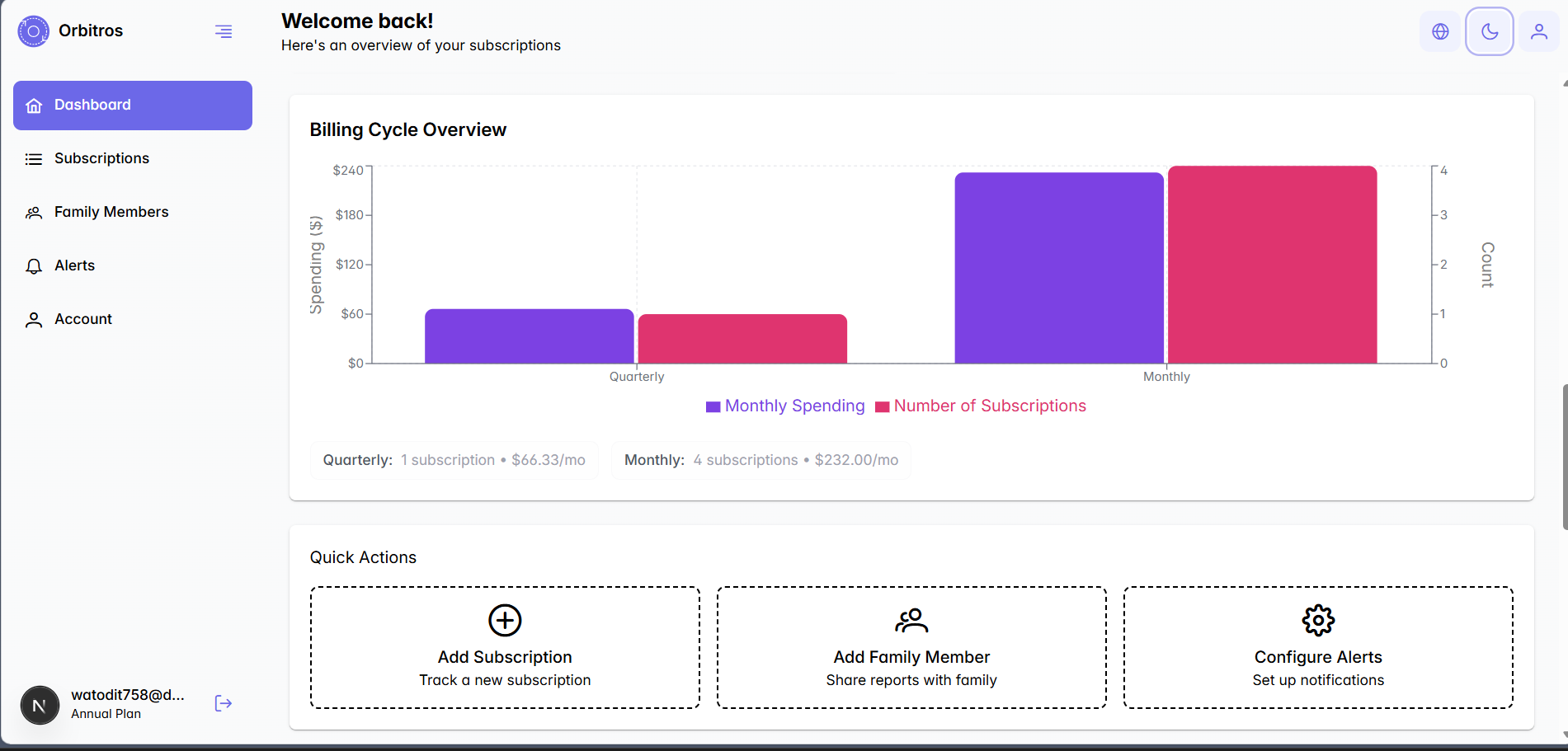This screenshot has height=751, width=1568.
Task: Click the logout icon near the email
Action: (x=223, y=703)
